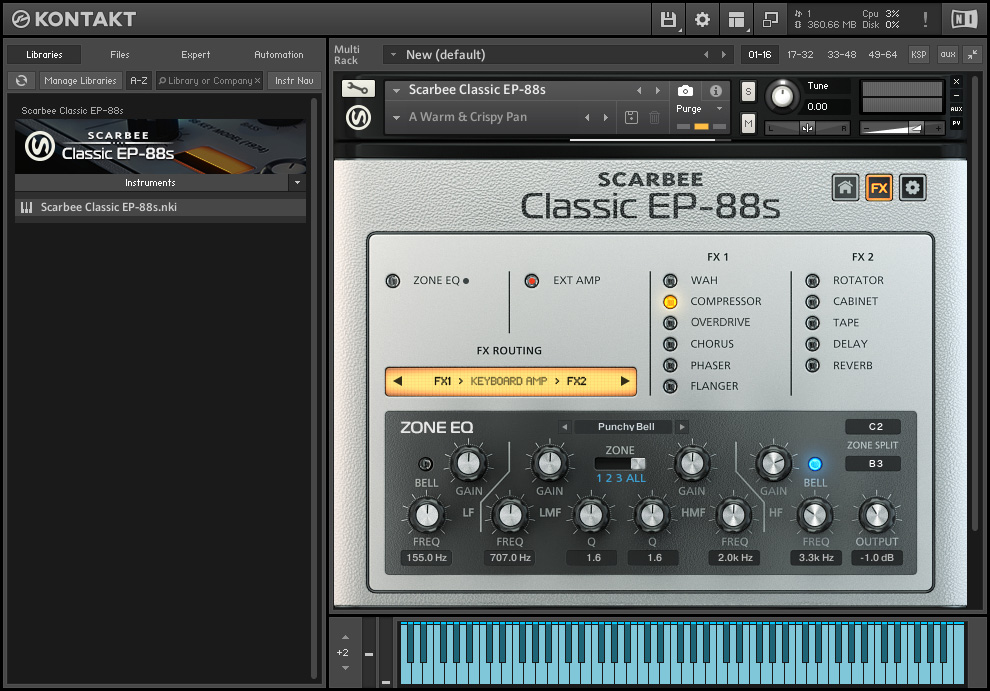Viewport: 990px width, 691px height.
Task: Click the ZONE selector slider
Action: click(x=620, y=464)
